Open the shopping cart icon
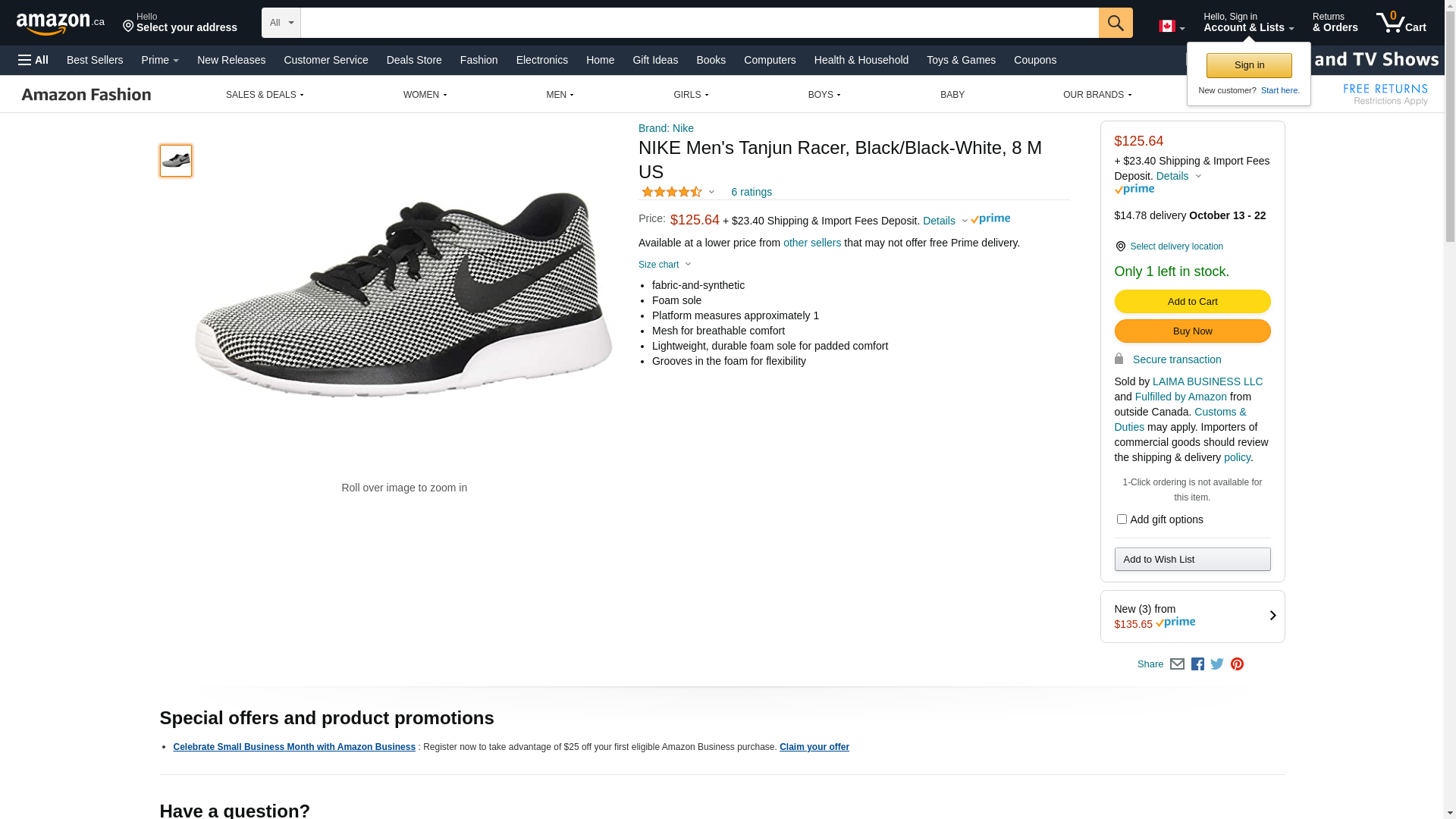Viewport: 1456px width, 819px height. point(1401,23)
